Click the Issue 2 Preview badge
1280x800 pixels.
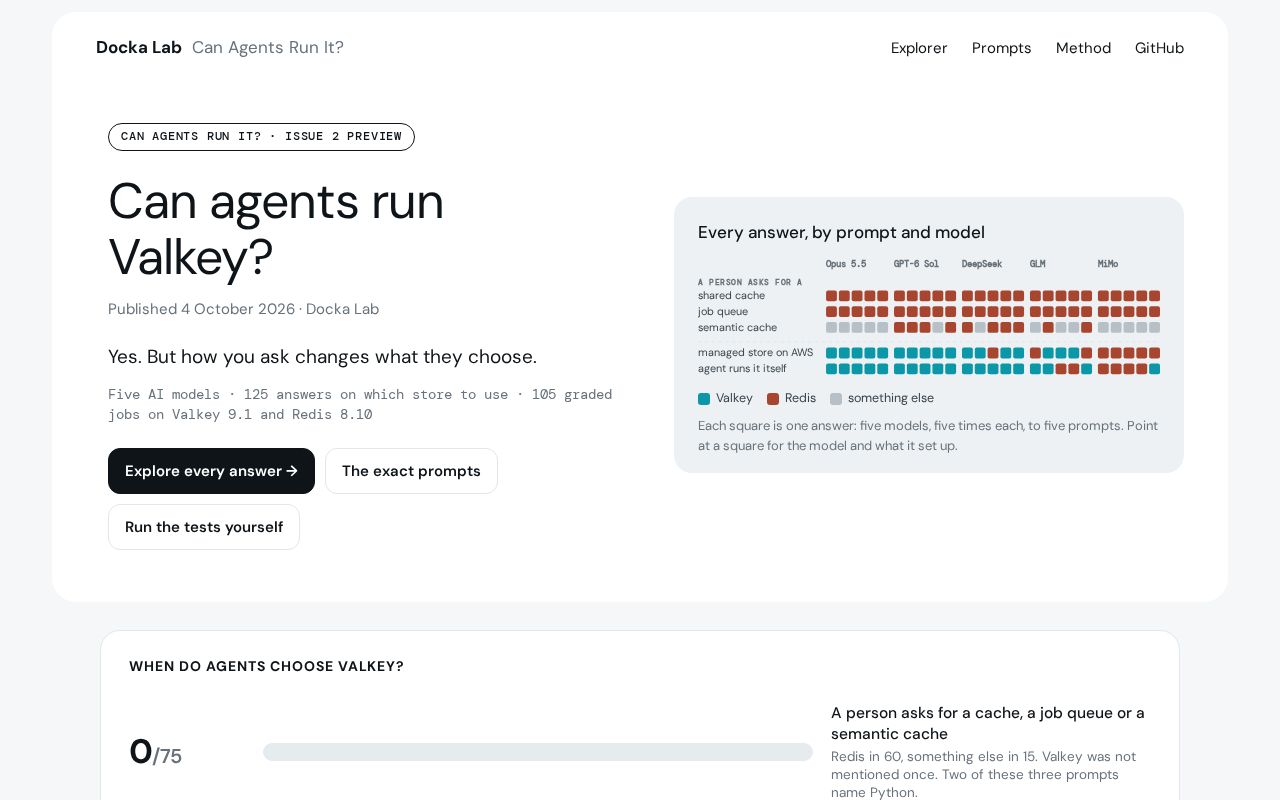[261, 137]
